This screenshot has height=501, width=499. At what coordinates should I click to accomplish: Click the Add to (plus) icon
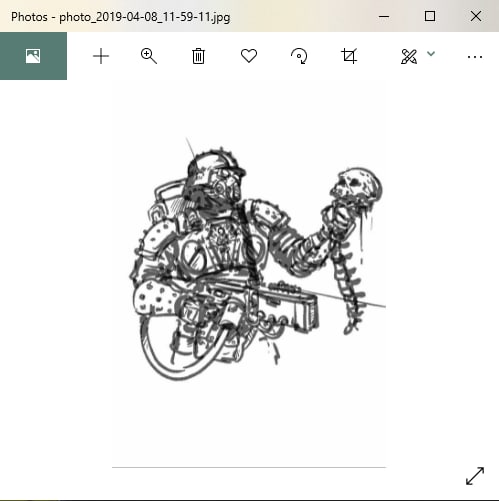(x=101, y=56)
